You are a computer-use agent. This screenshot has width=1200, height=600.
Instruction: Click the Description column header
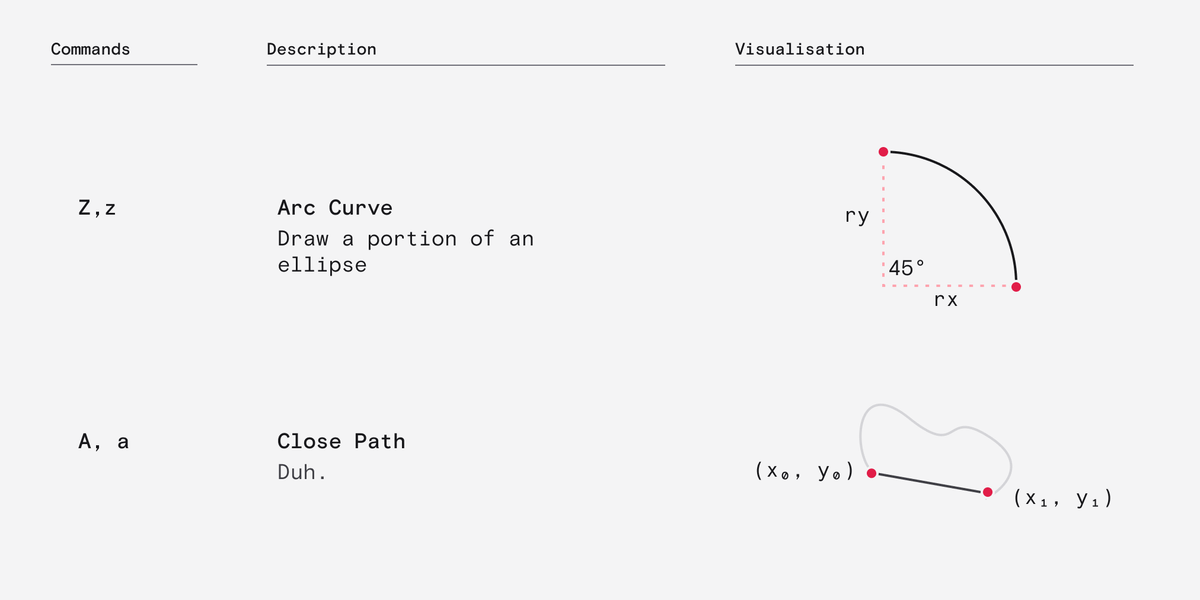(x=321, y=49)
